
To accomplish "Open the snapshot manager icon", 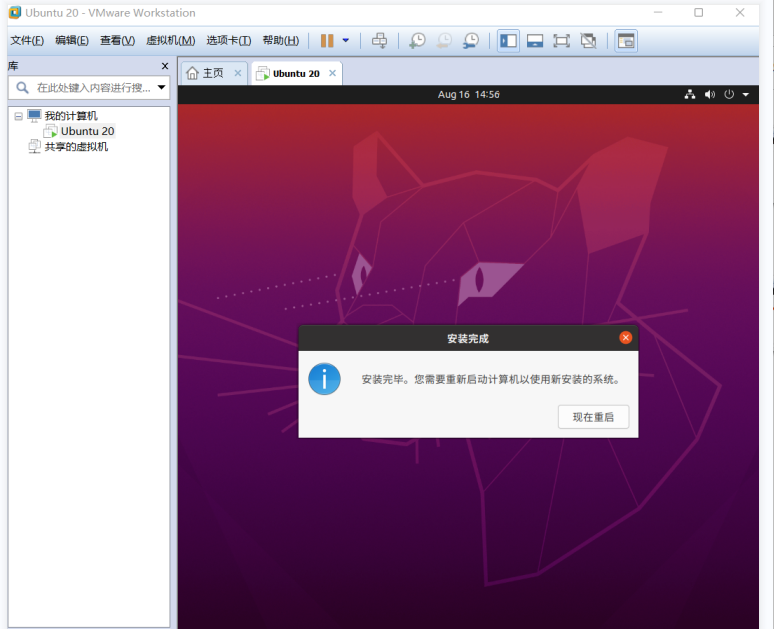I will (x=470, y=40).
